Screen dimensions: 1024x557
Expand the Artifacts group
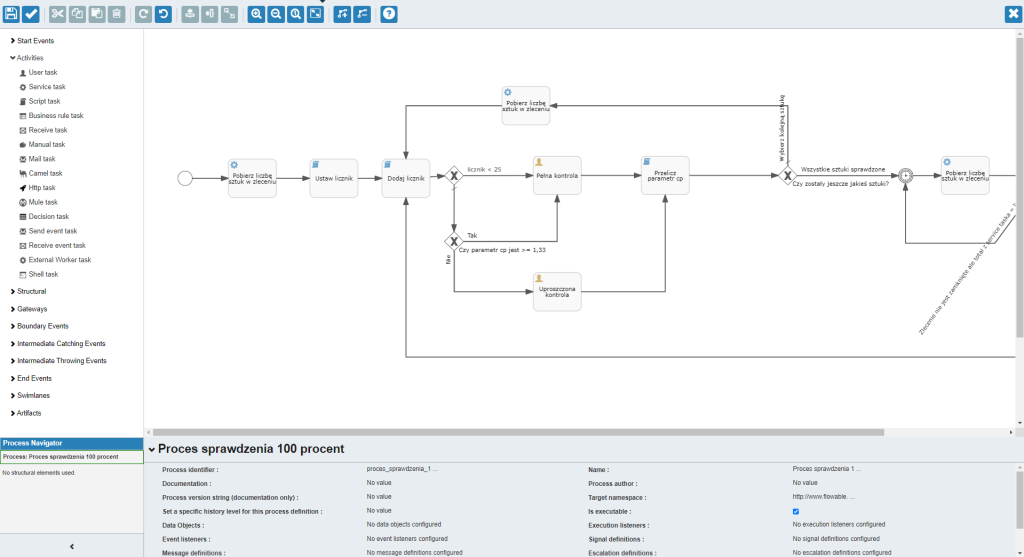click(x=25, y=413)
